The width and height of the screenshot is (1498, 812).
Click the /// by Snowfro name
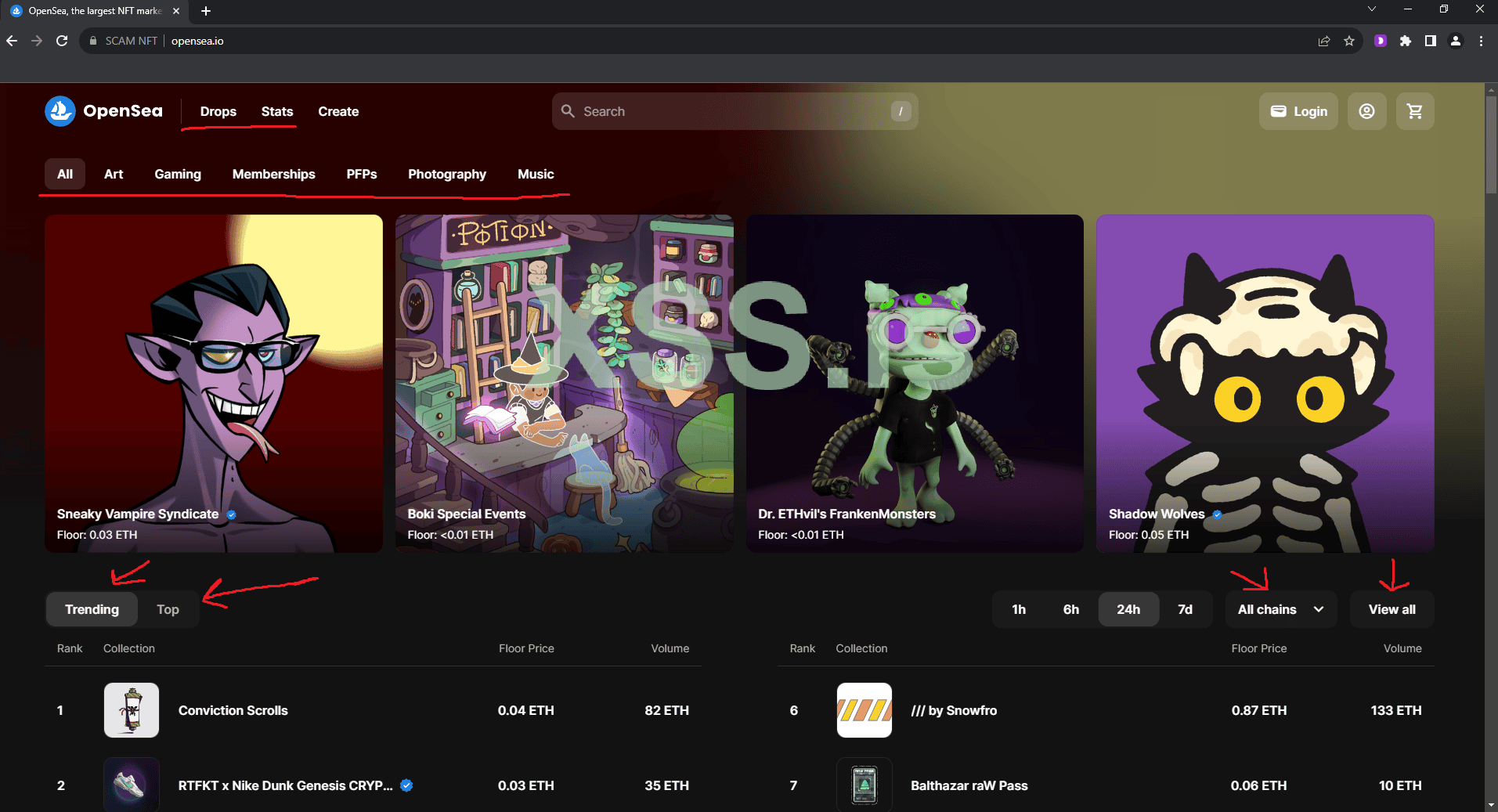pos(954,710)
